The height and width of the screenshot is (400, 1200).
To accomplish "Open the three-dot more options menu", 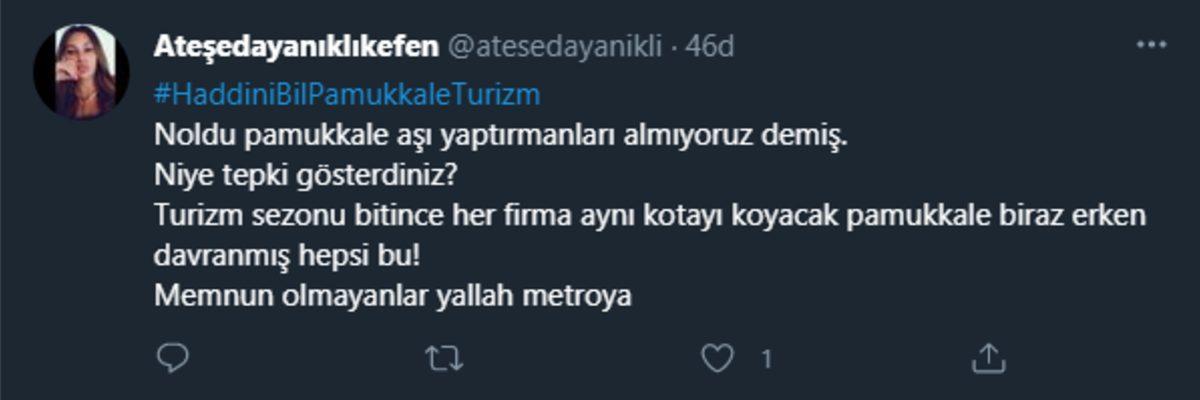I will 1151,46.
